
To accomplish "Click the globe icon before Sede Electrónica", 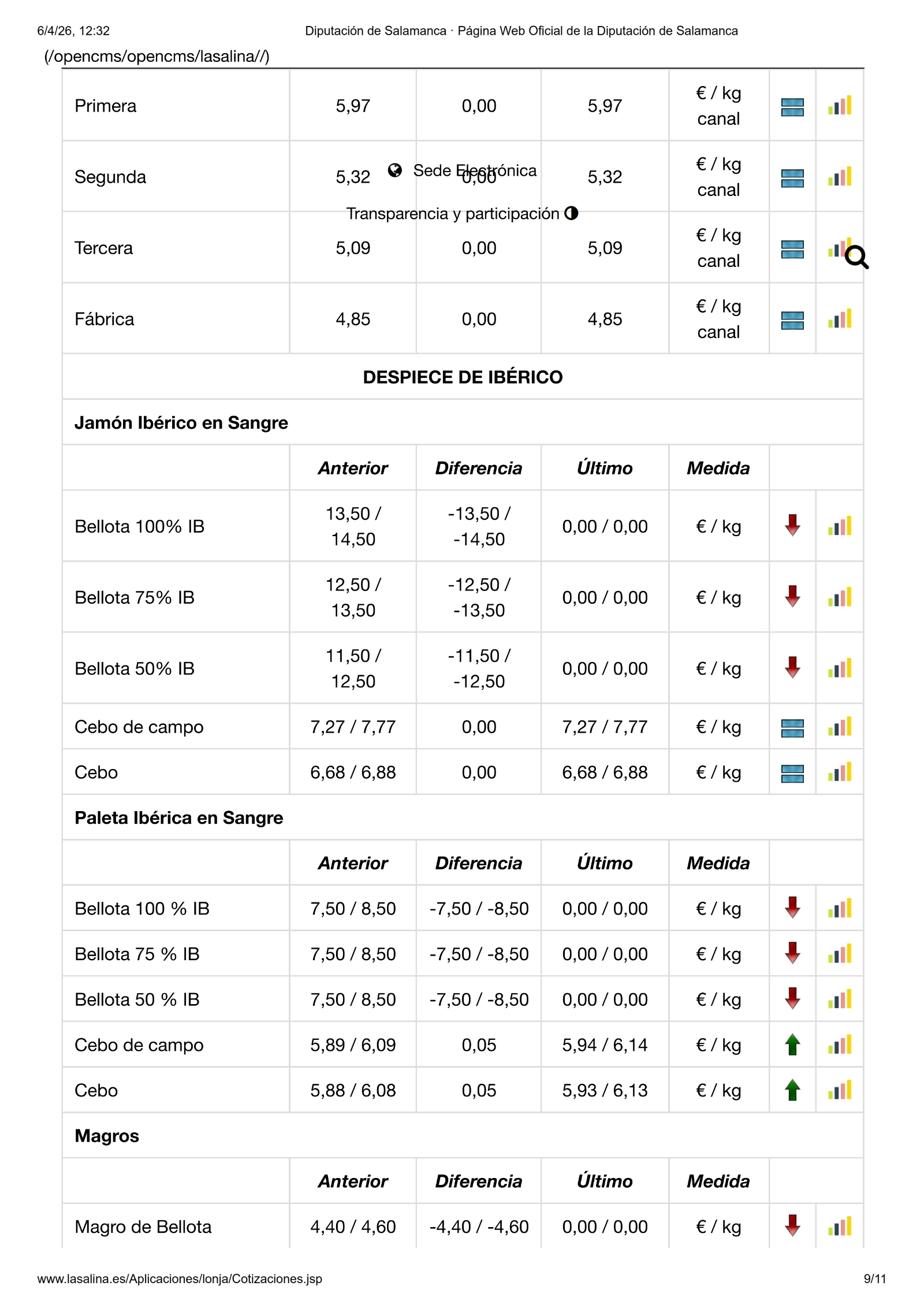I will [395, 170].
